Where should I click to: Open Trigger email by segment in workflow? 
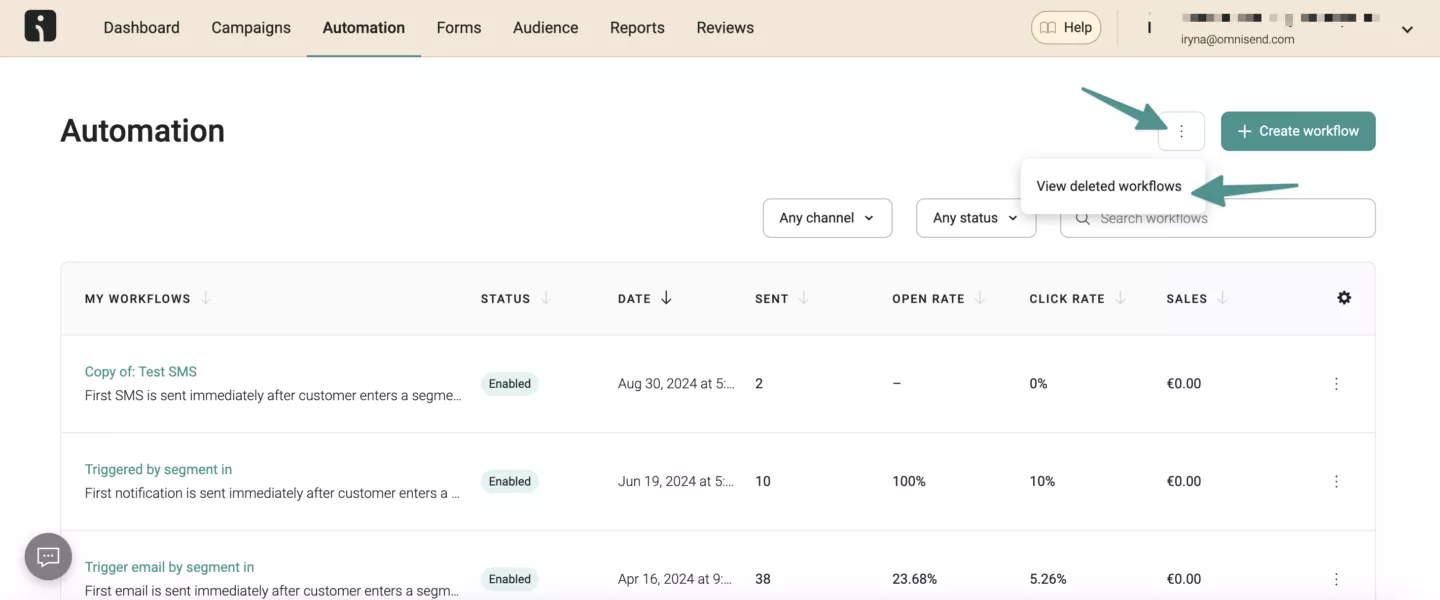coord(169,567)
